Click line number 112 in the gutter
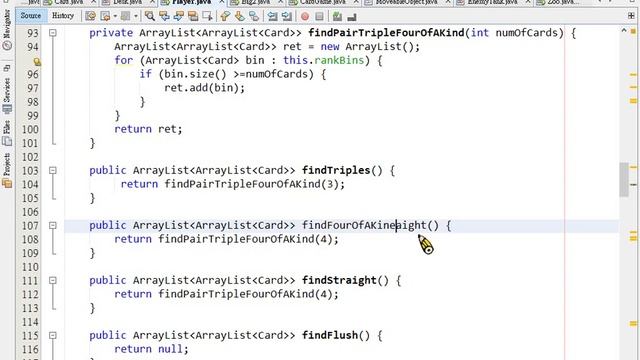This screenshot has height=360, width=640. (x=30, y=294)
